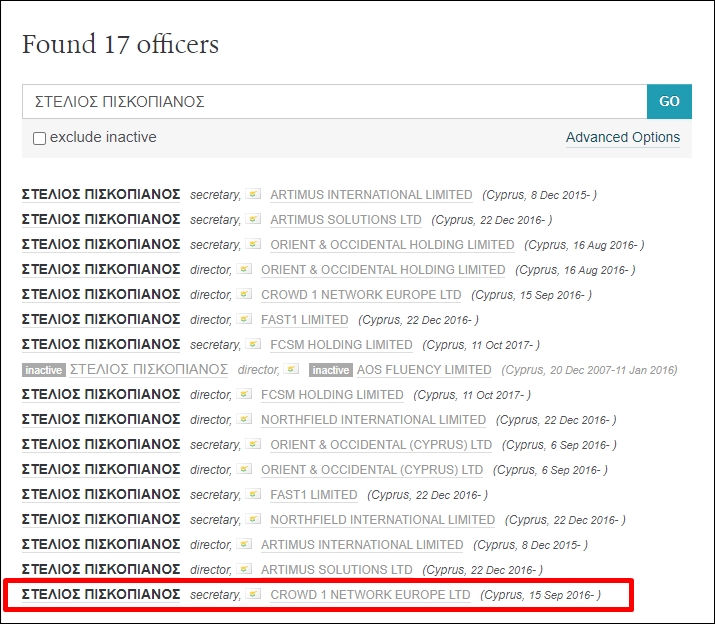Open ORIENT & OCCIDENTAL HOLDING LIMITED secretary entry
Screen dimensions: 715x624
pyautogui.click(x=392, y=245)
